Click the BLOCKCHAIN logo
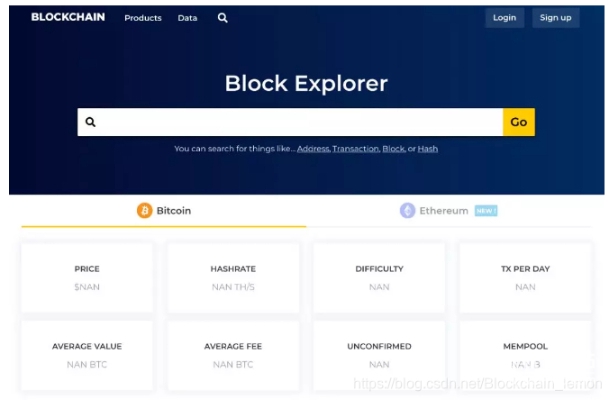Image resolution: width=610 pixels, height=400 pixels. click(x=68, y=17)
